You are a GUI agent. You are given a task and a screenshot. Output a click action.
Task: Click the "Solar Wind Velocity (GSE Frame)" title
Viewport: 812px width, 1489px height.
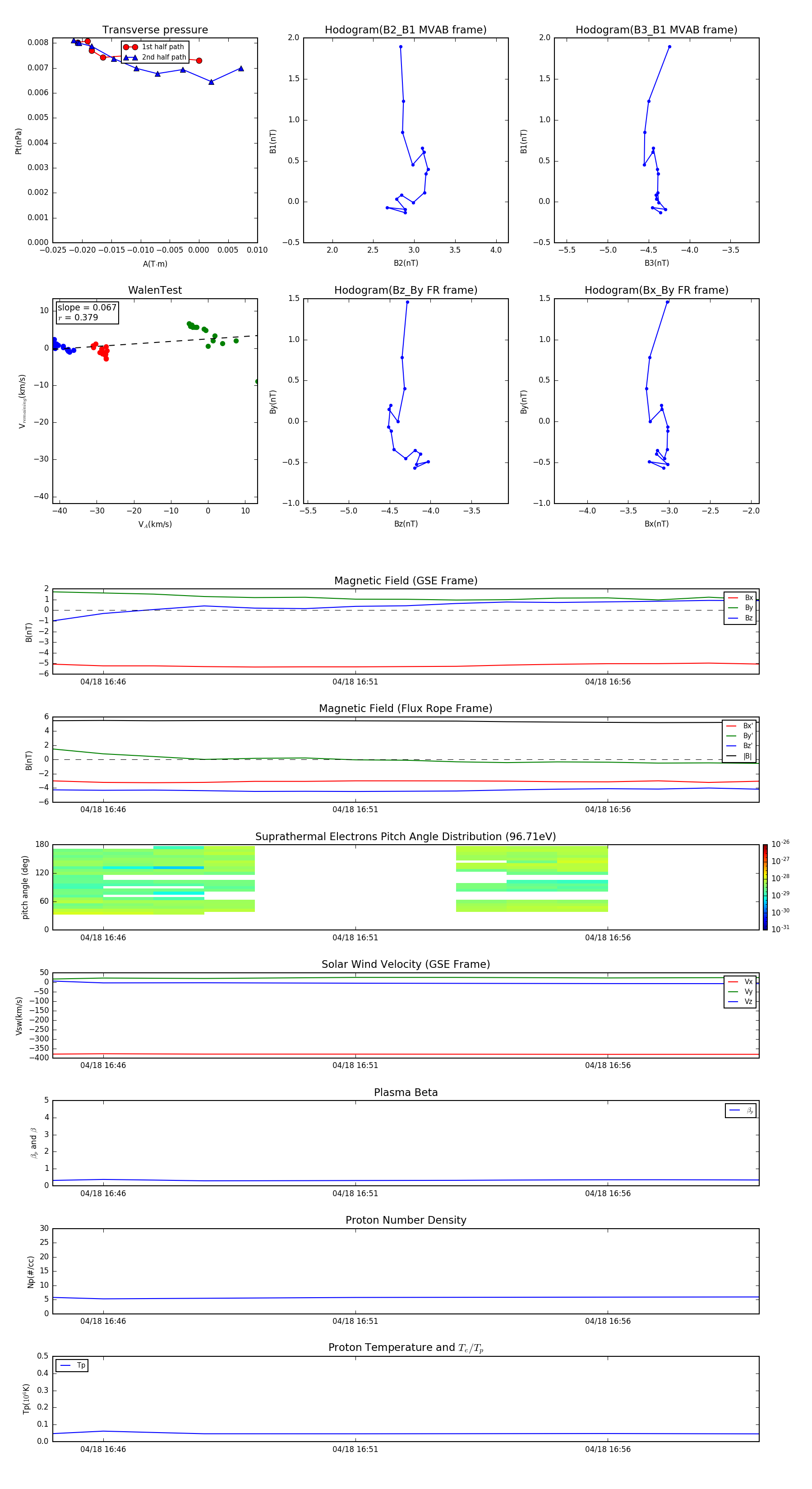406,964
